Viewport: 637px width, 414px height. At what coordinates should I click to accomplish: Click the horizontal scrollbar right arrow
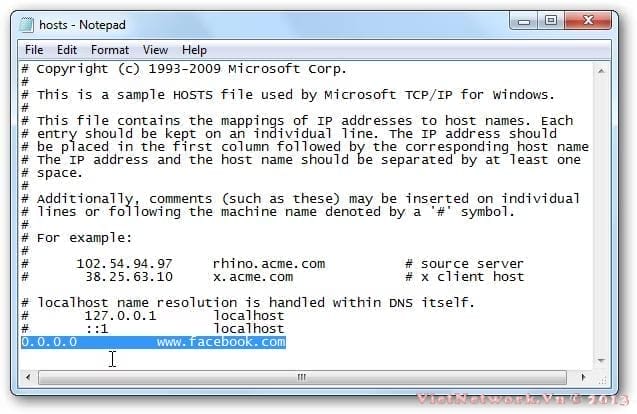click(x=583, y=377)
